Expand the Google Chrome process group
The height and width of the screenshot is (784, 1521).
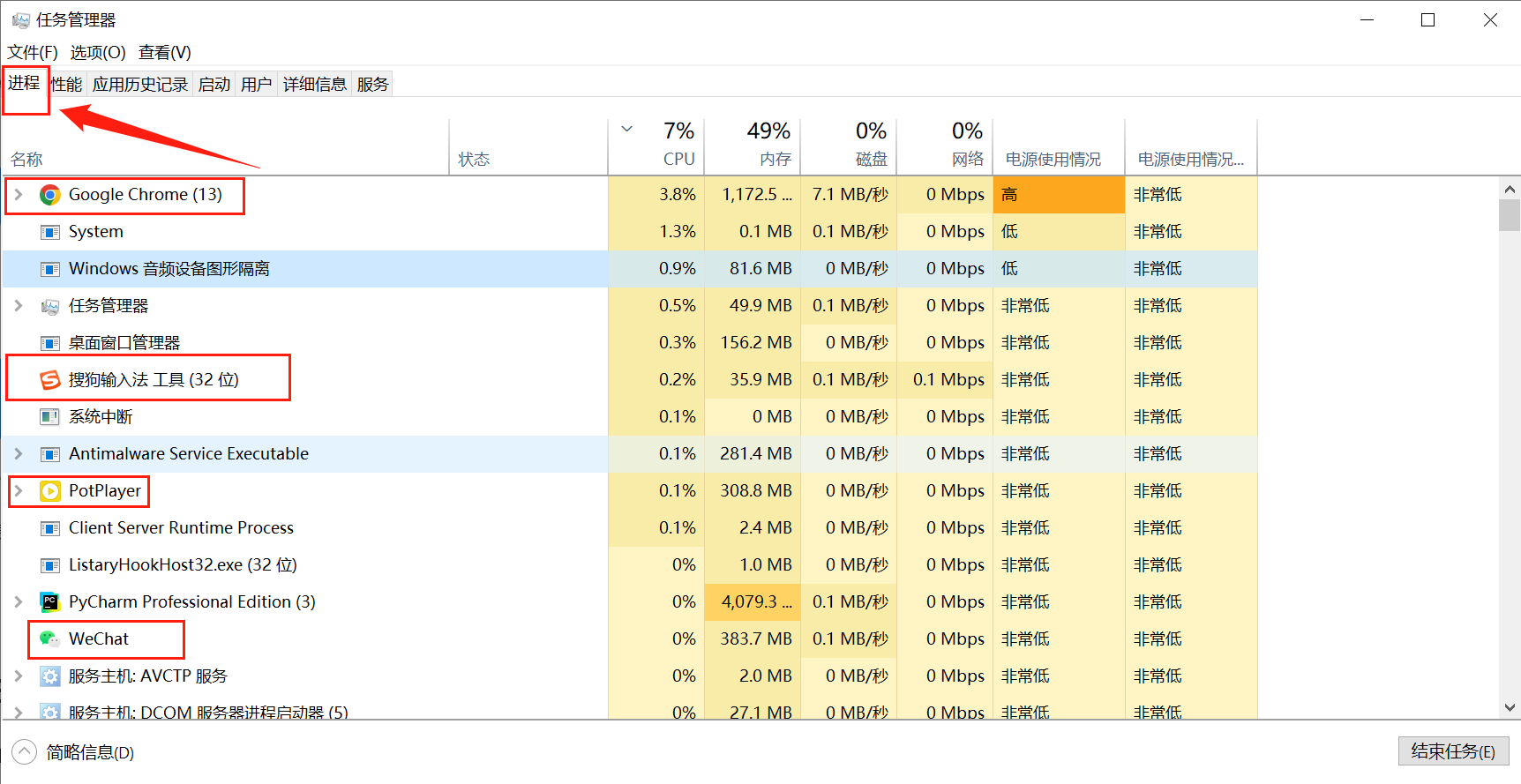[19, 195]
